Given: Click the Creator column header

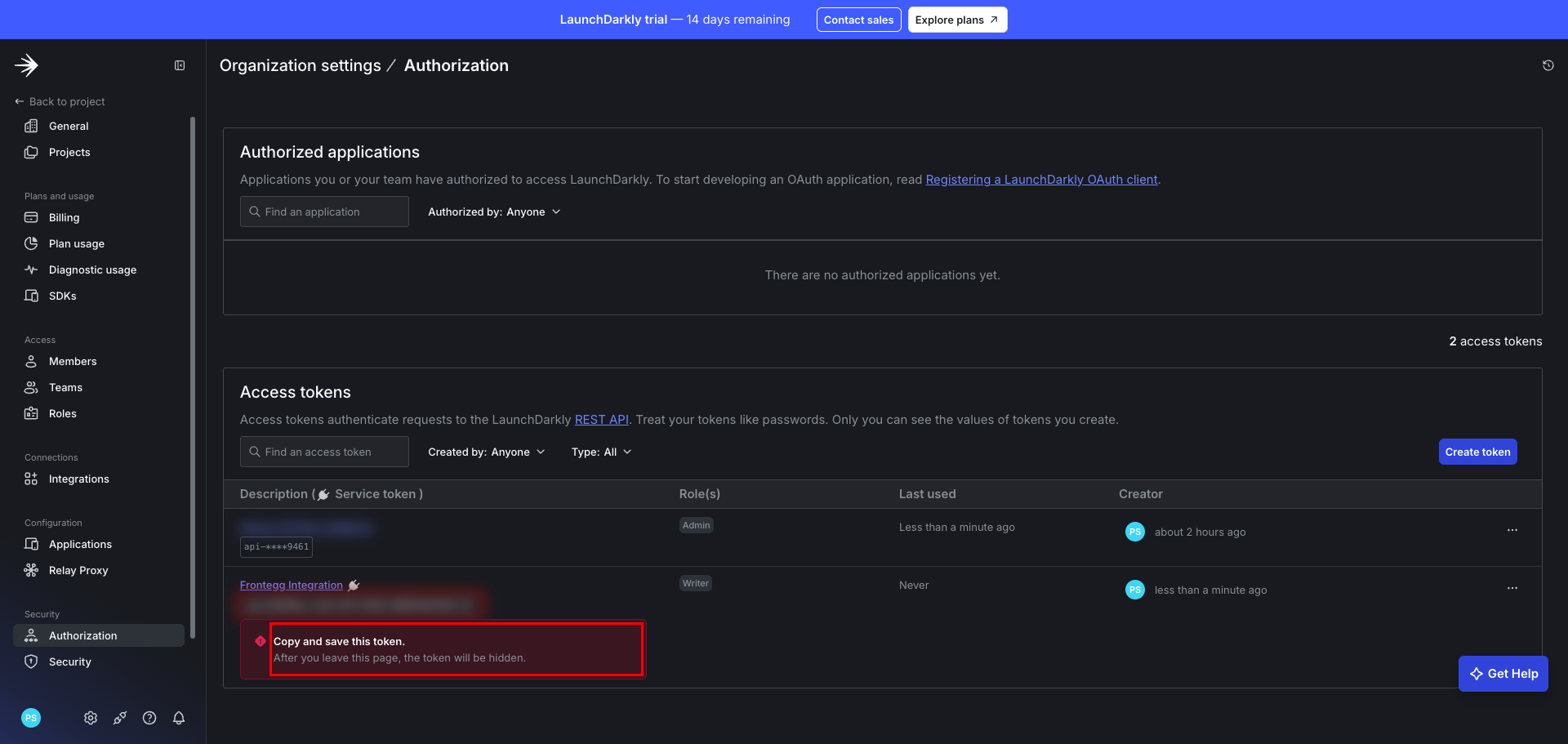Looking at the screenshot, I should [1141, 494].
